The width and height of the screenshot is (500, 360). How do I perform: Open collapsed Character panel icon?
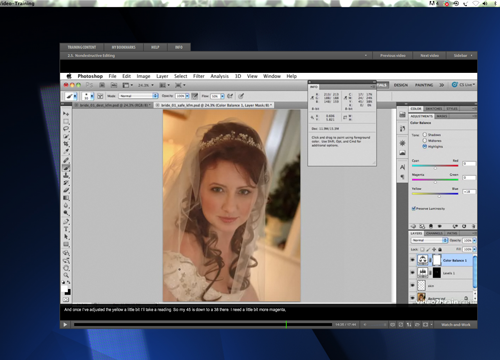(402, 167)
